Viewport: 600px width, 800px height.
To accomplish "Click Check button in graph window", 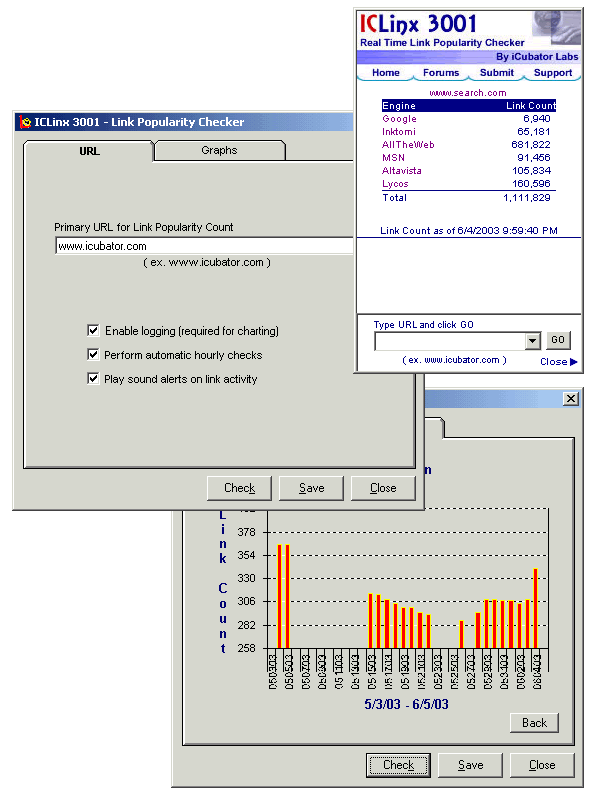I will pyautogui.click(x=398, y=765).
